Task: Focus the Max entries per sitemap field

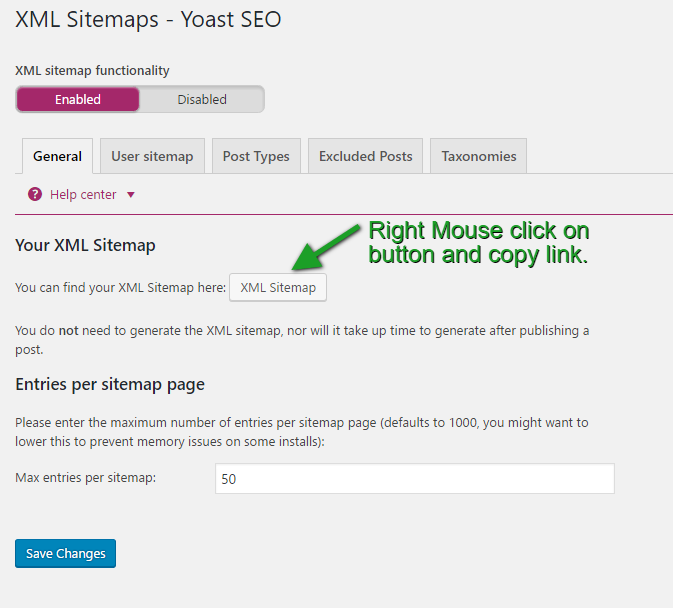Action: point(415,478)
